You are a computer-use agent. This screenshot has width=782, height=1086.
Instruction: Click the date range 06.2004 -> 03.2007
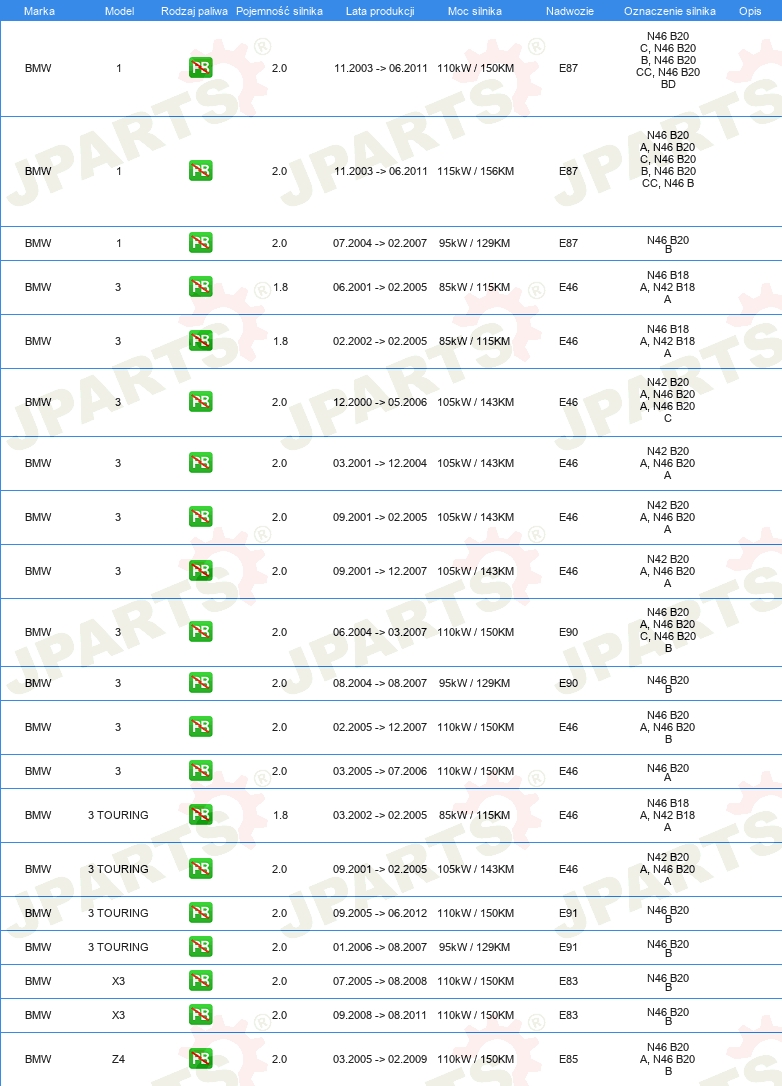(x=380, y=632)
